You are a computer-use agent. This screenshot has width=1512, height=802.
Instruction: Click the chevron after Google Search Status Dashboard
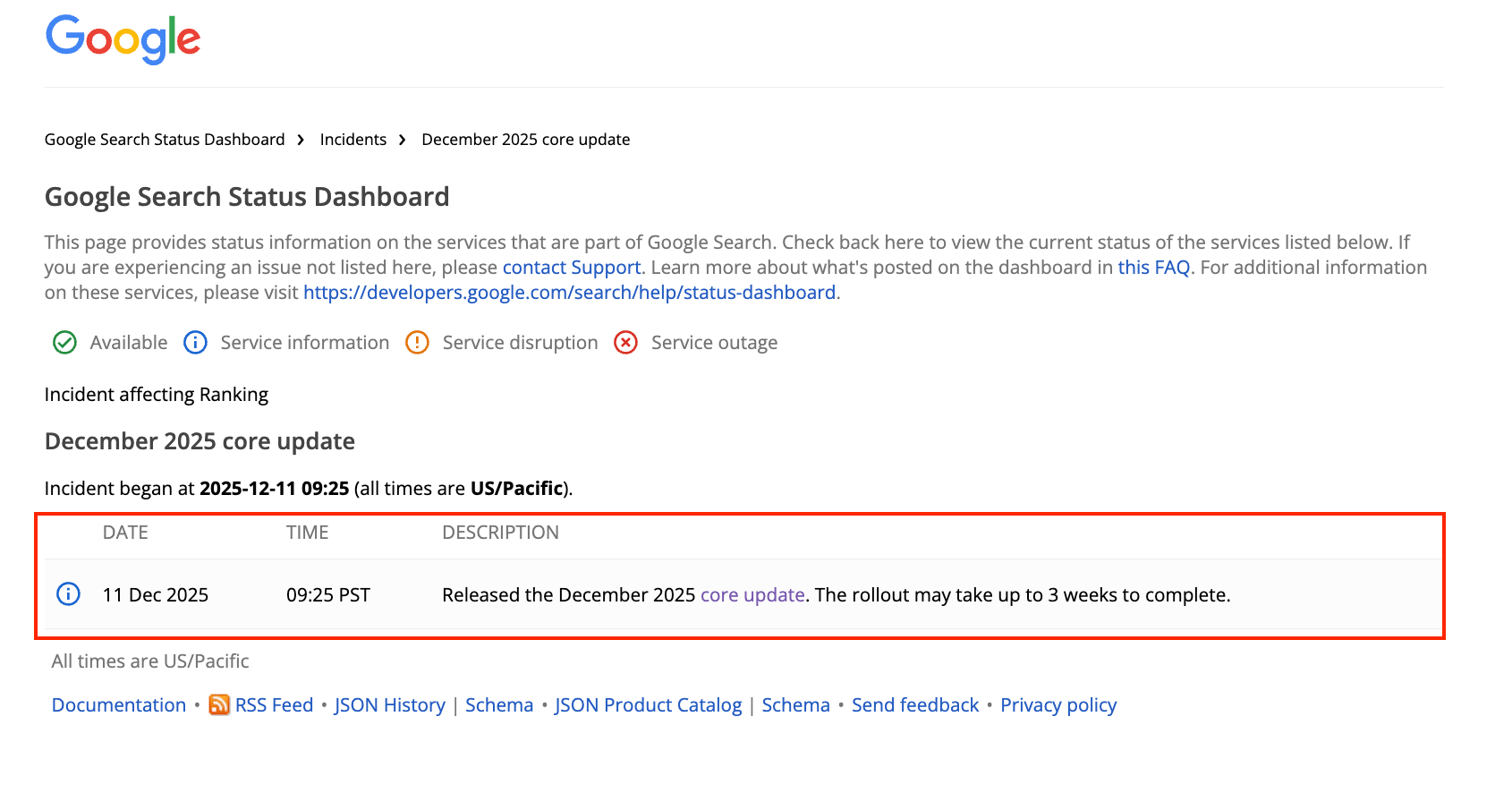[x=301, y=140]
